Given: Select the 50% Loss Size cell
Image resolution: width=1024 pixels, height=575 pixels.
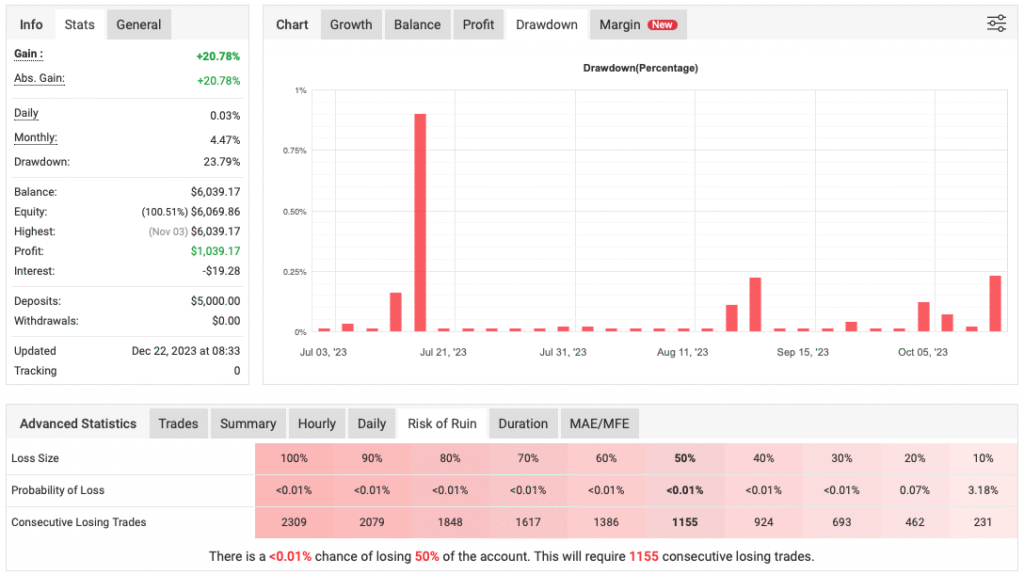Looking at the screenshot, I should (x=685, y=458).
